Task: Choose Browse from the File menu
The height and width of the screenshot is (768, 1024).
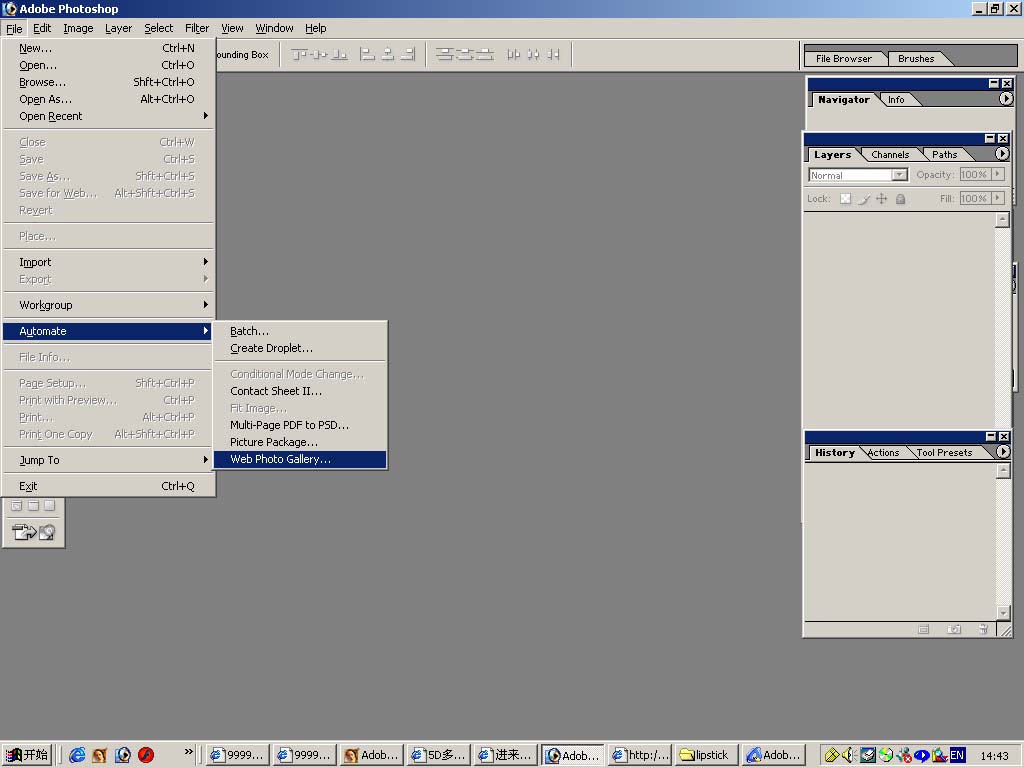Action: click(x=108, y=82)
